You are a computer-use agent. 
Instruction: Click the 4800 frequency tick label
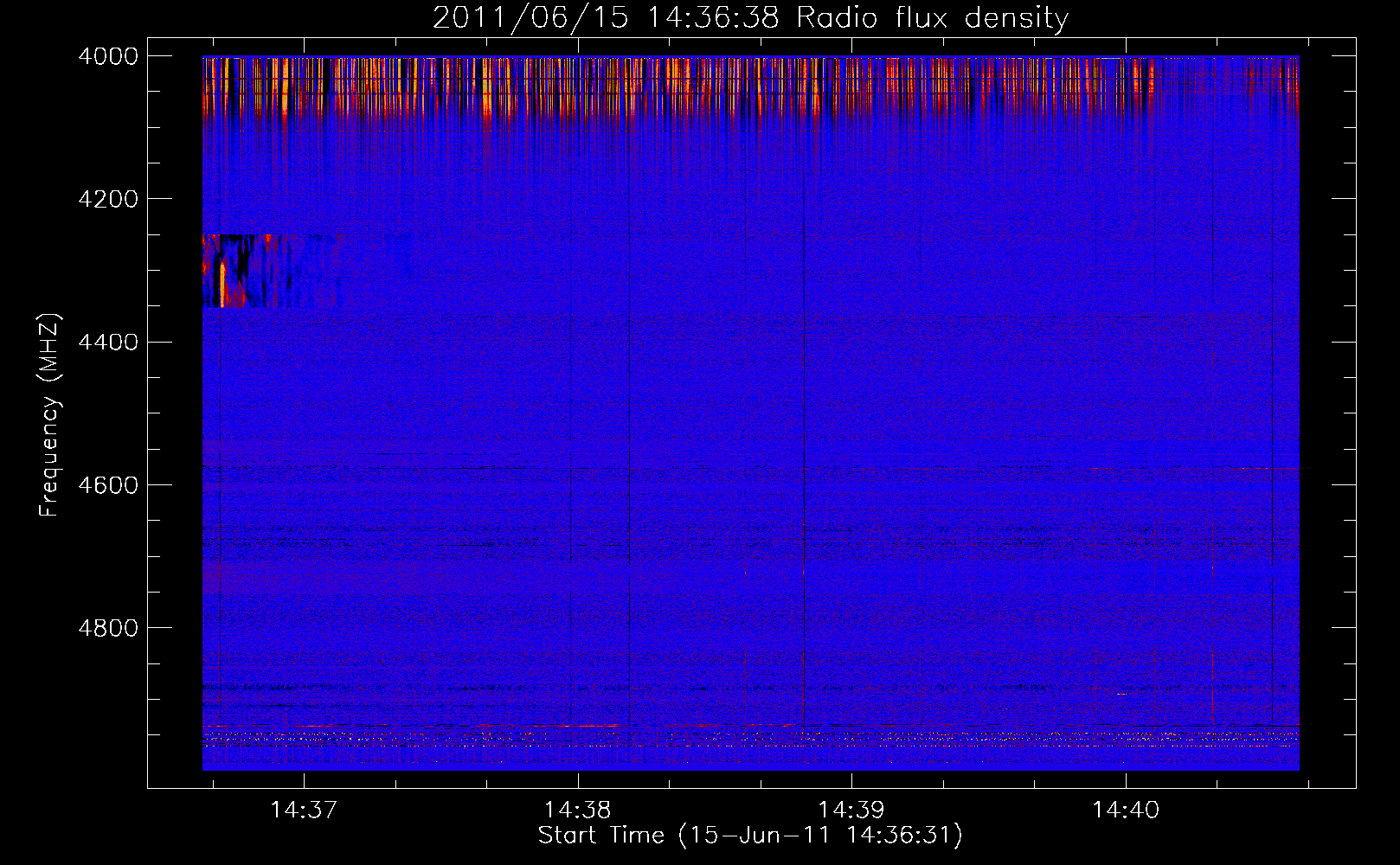tap(108, 628)
